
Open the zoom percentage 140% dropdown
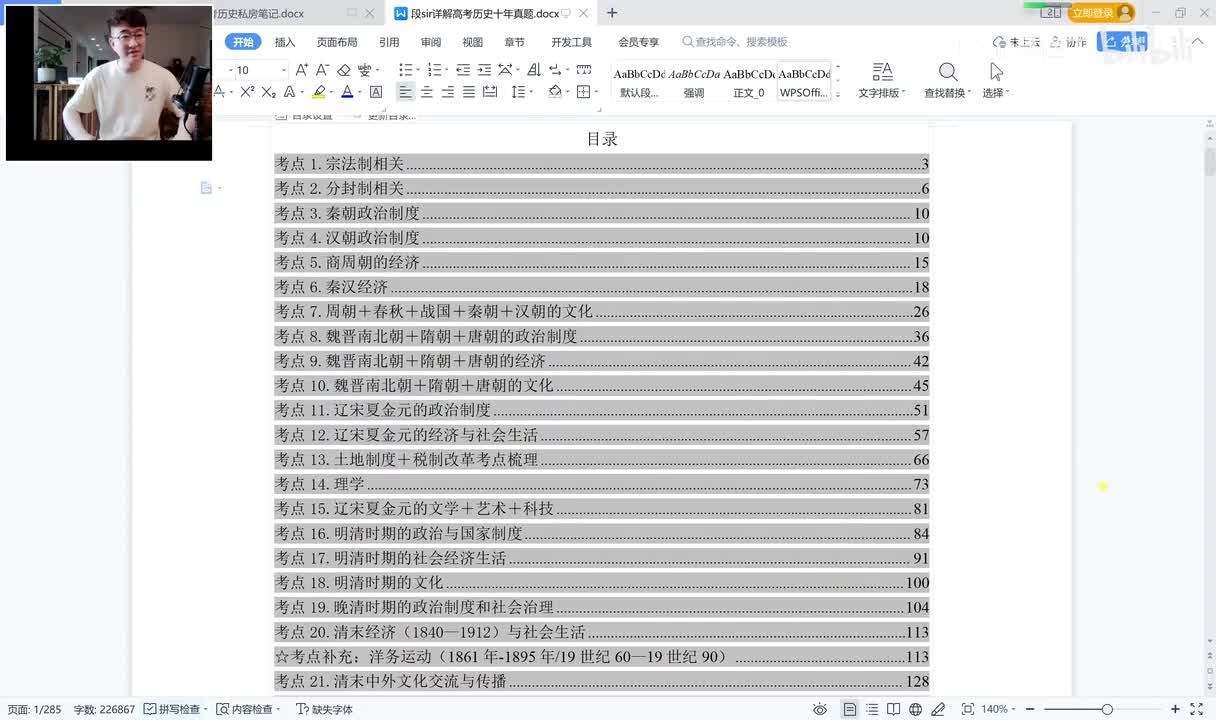click(x=999, y=709)
